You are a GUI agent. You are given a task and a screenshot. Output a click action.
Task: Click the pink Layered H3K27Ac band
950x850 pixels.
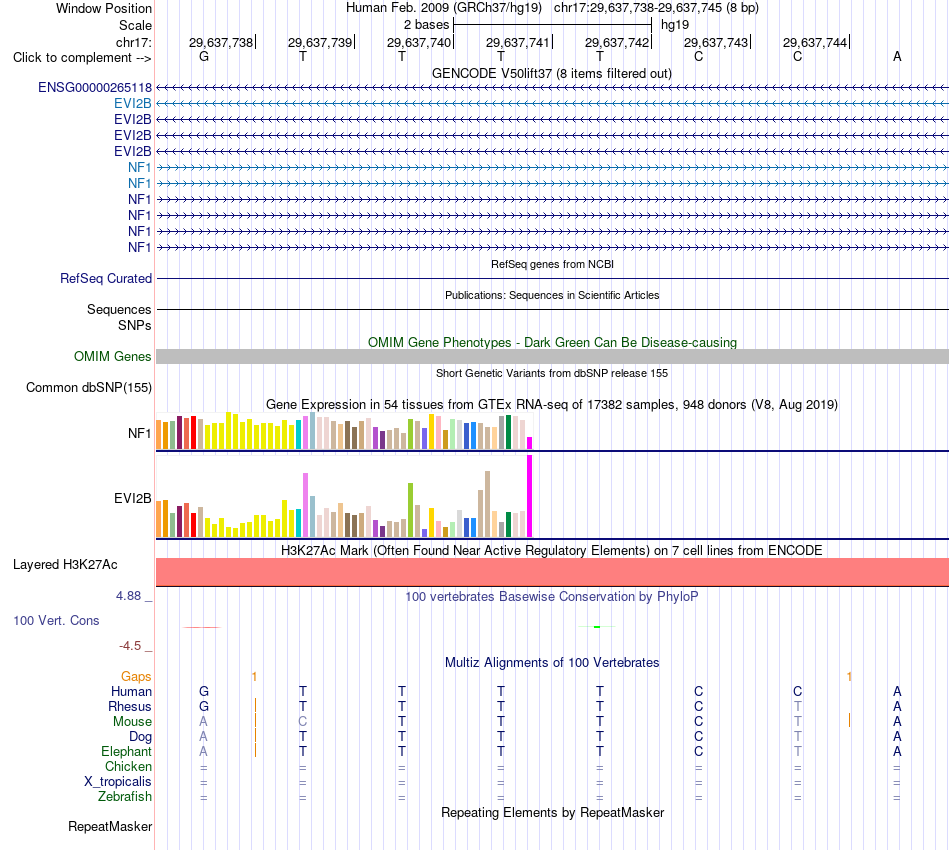click(552, 572)
